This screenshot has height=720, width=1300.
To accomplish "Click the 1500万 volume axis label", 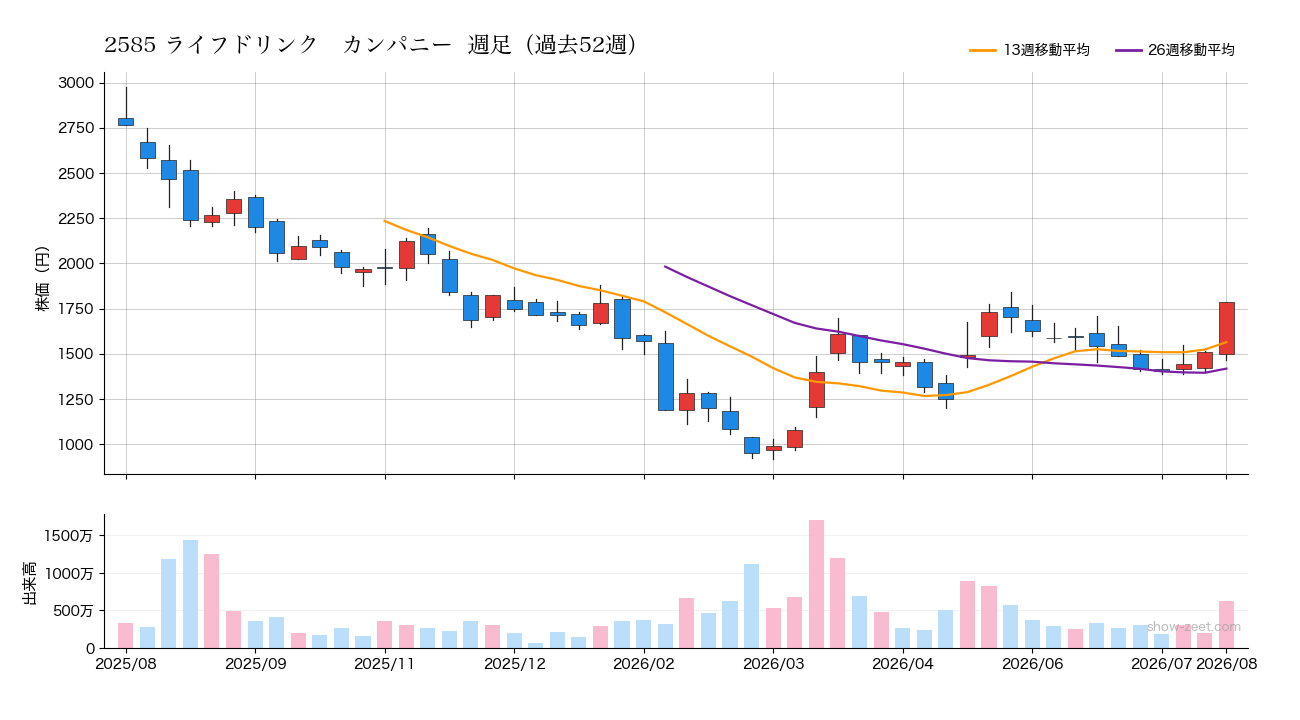I will (69, 536).
